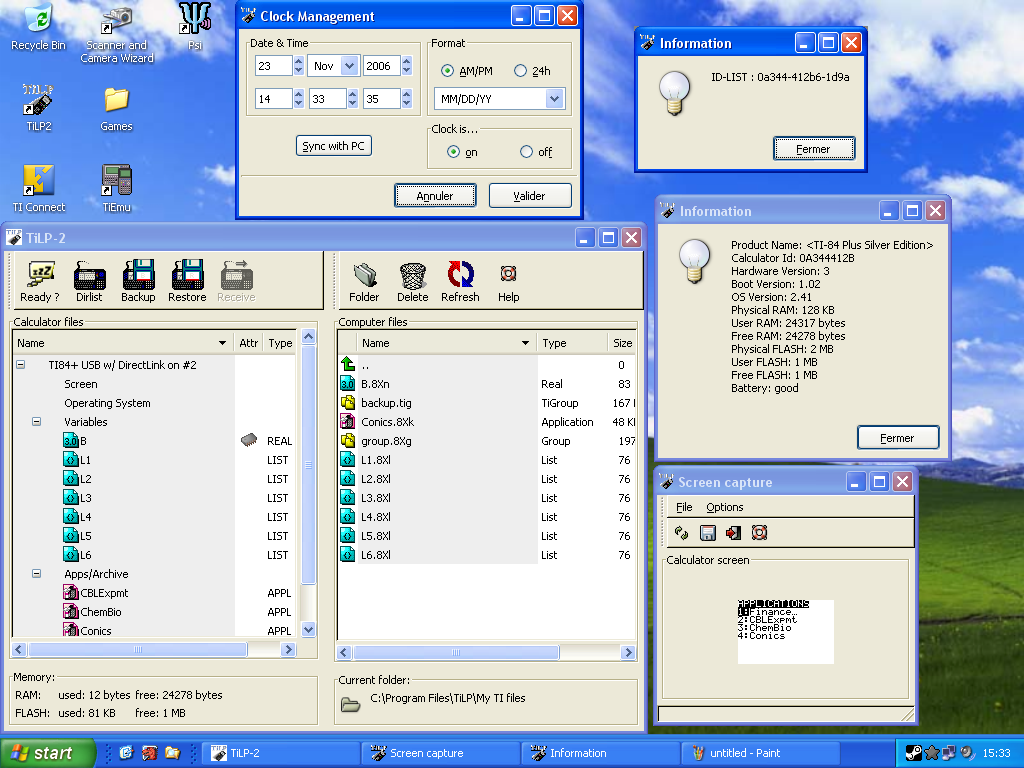Select 24h time format
Image resolution: width=1024 pixels, height=768 pixels.
(x=520, y=71)
